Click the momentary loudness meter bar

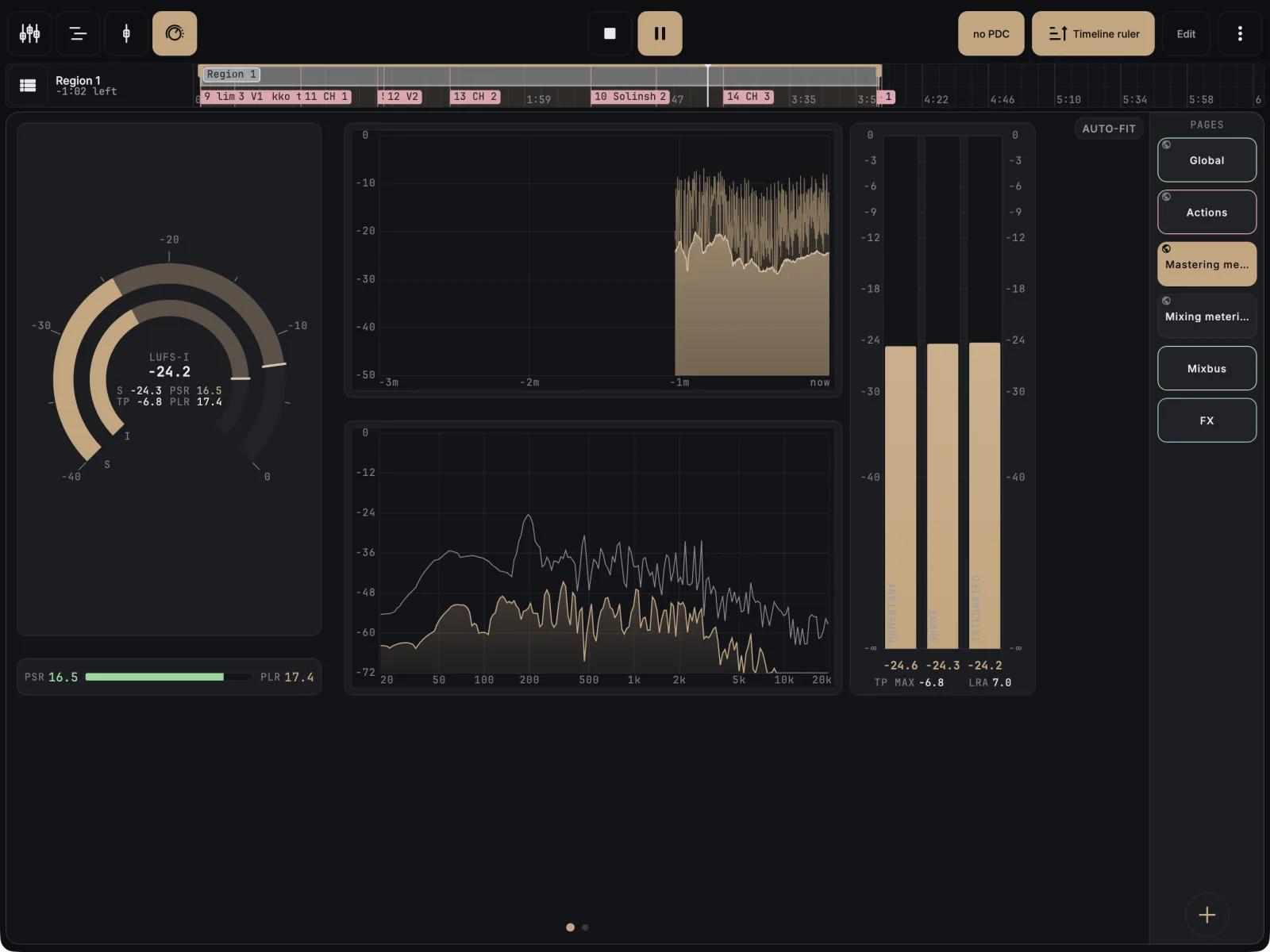900,497
